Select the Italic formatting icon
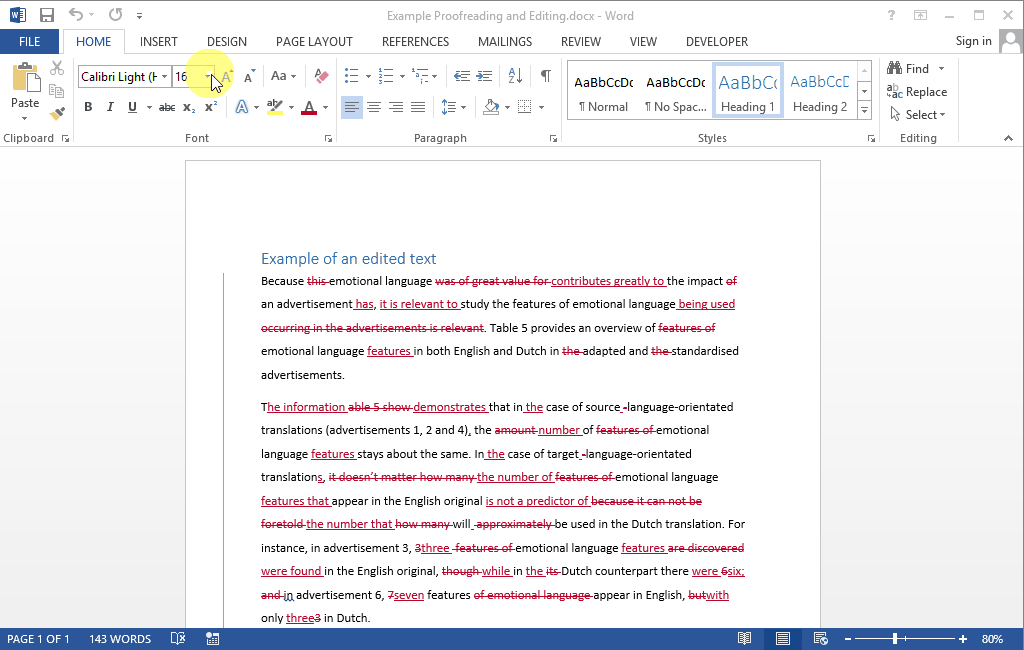This screenshot has height=650, width=1024. coord(110,106)
